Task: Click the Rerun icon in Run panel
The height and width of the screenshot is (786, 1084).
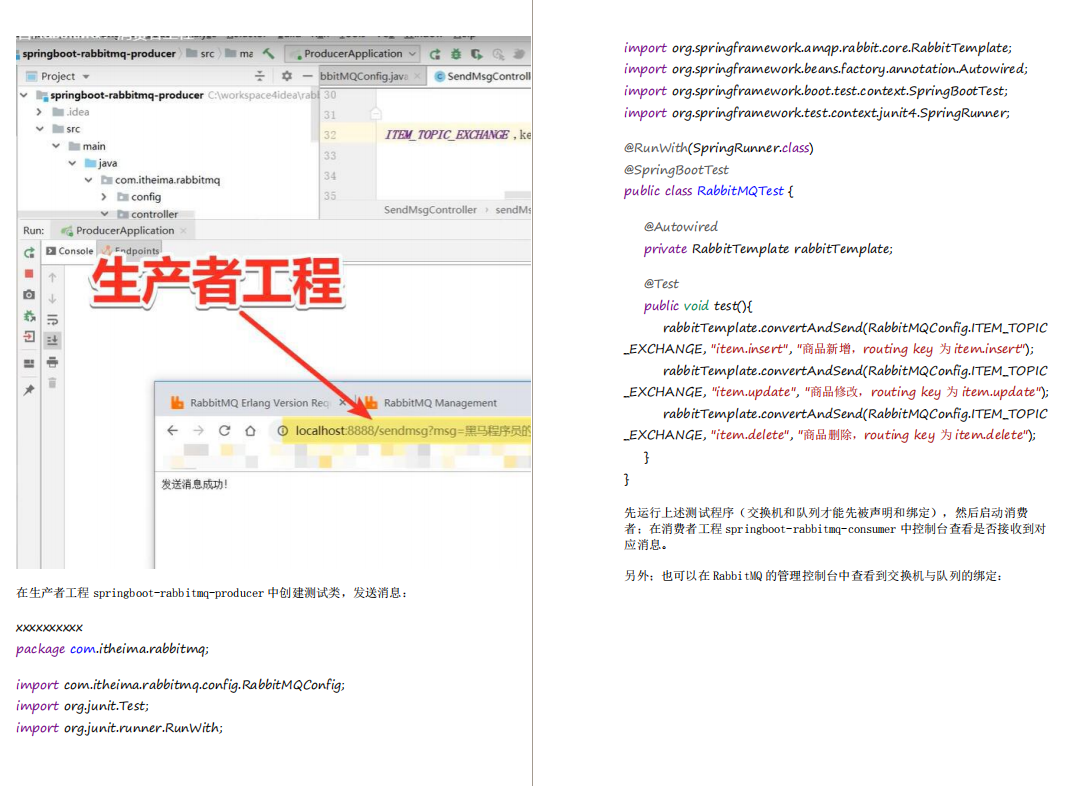Action: pyautogui.click(x=29, y=253)
